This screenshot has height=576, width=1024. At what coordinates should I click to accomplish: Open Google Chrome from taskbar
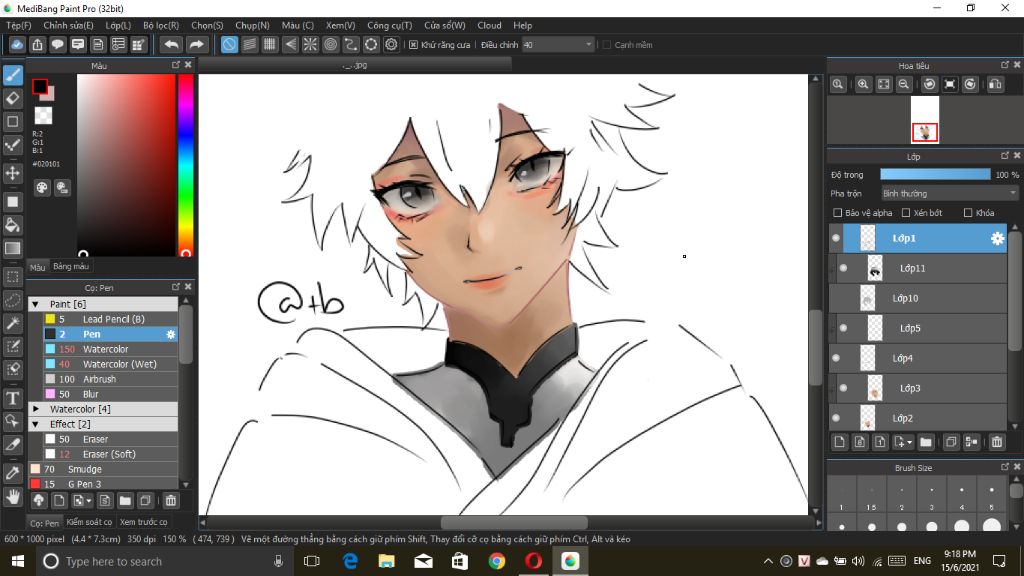tap(496, 561)
